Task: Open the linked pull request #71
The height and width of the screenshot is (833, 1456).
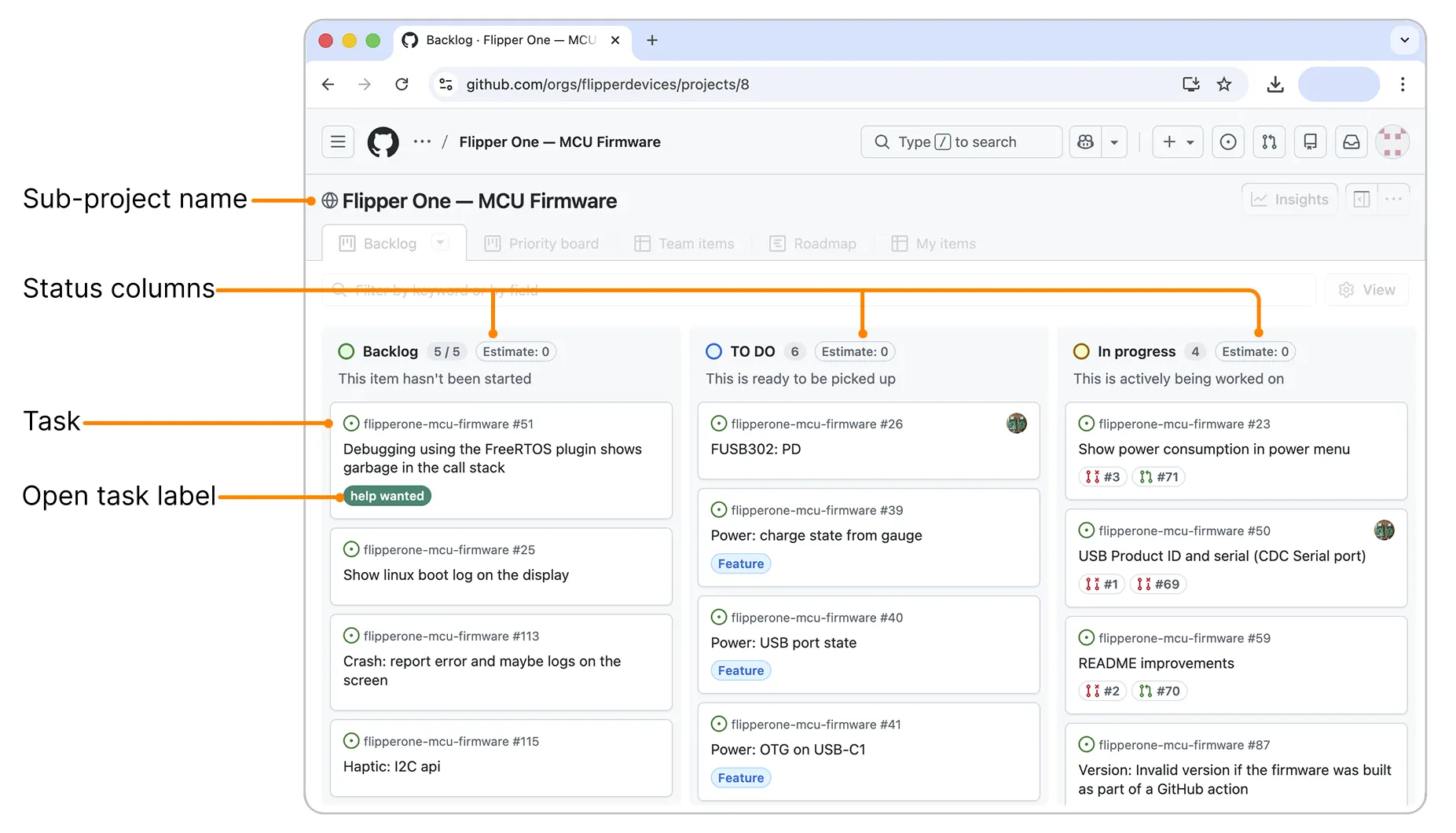Action: [x=1159, y=477]
